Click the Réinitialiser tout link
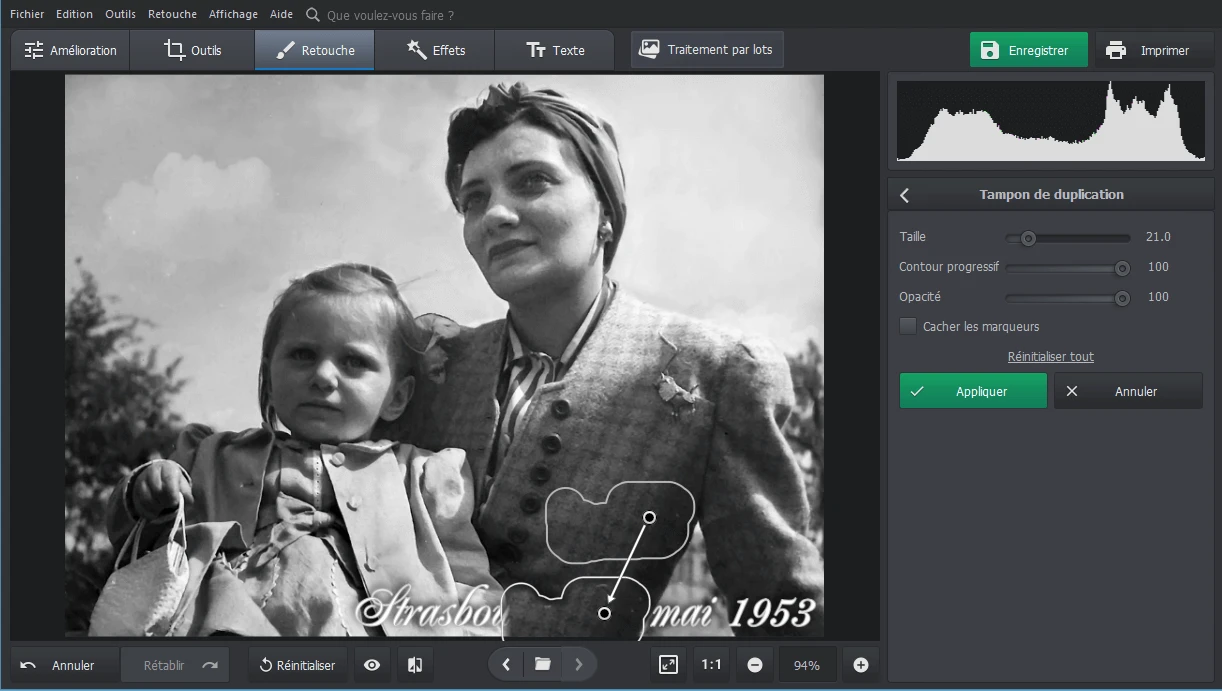The height and width of the screenshot is (691, 1222). (x=1050, y=357)
